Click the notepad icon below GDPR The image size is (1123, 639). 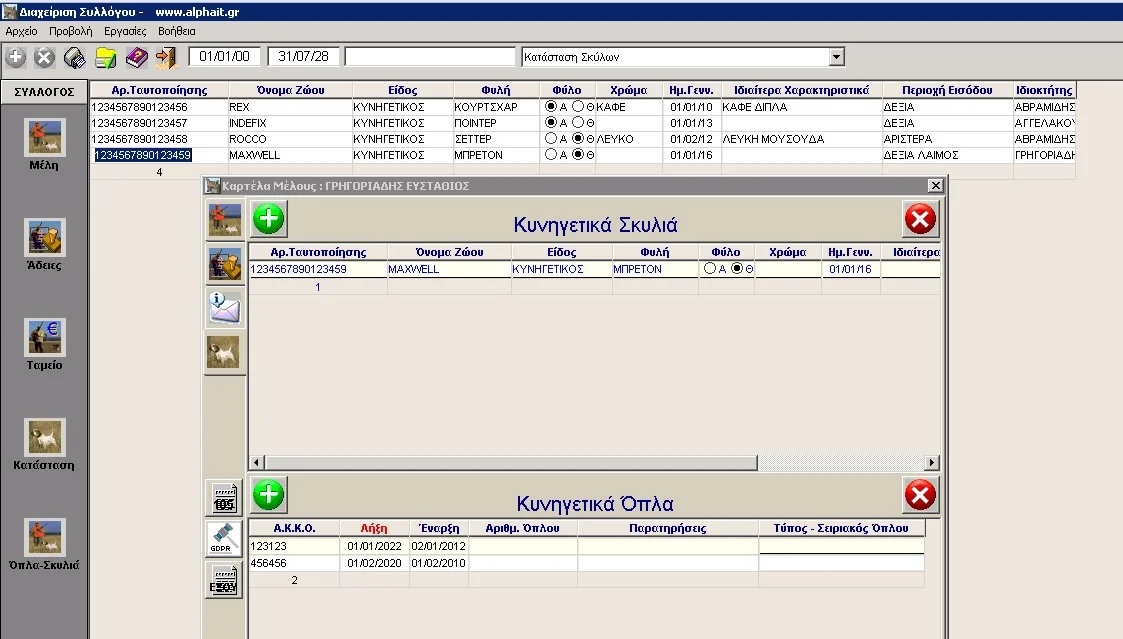(x=223, y=580)
